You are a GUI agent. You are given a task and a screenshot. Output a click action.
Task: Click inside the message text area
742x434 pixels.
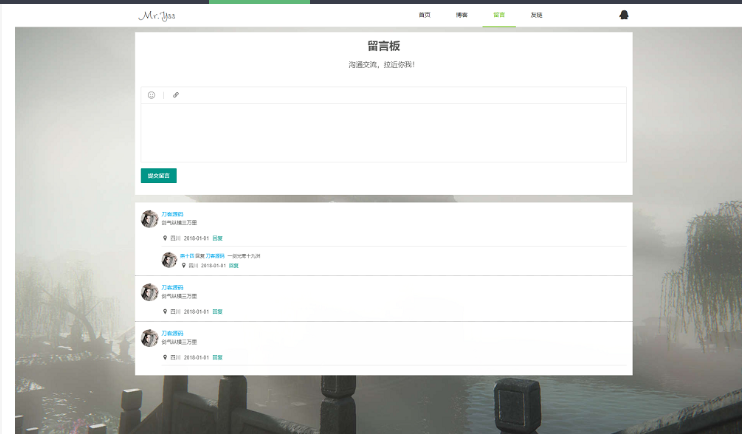tap(383, 132)
